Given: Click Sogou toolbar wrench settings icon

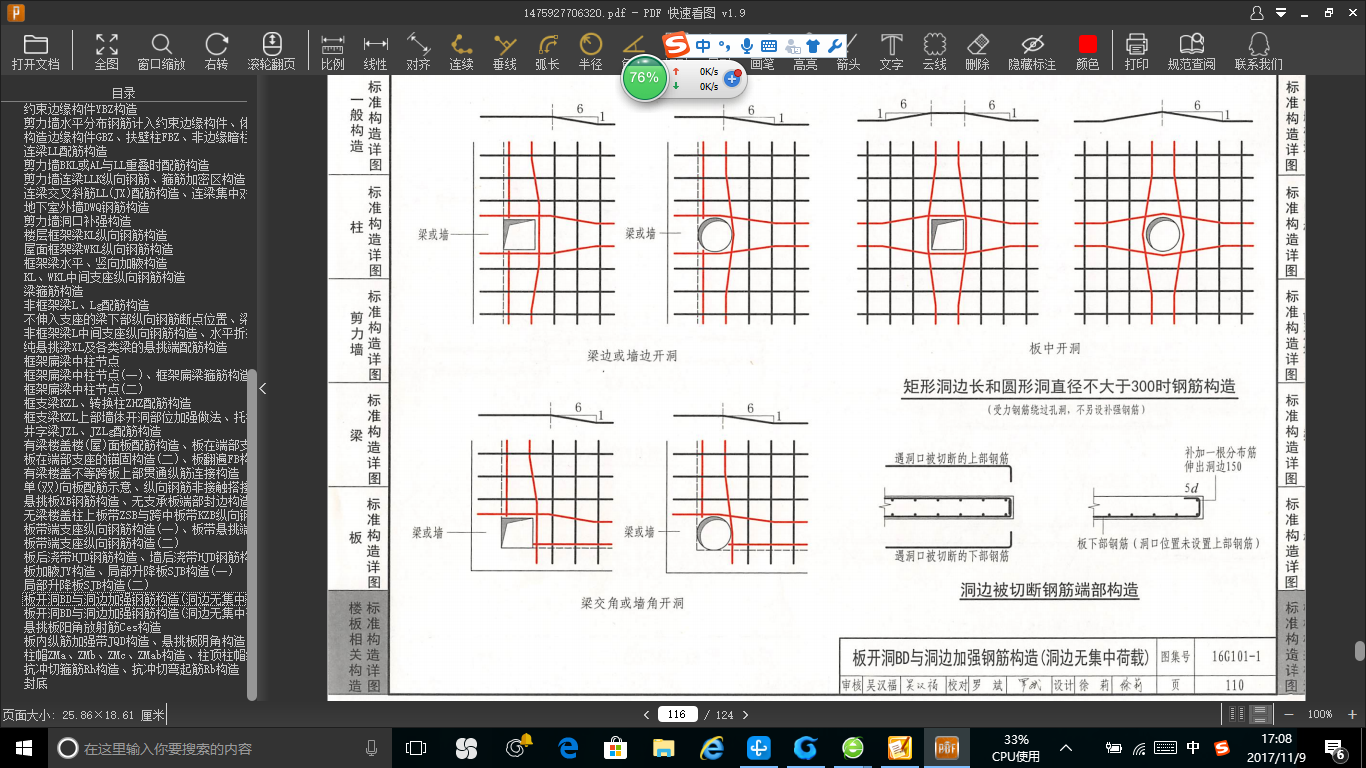Looking at the screenshot, I should (x=835, y=46).
